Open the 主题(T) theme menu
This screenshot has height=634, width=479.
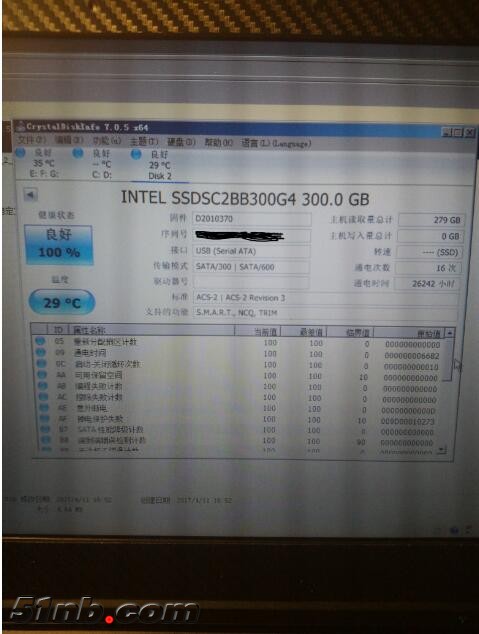pos(143,142)
